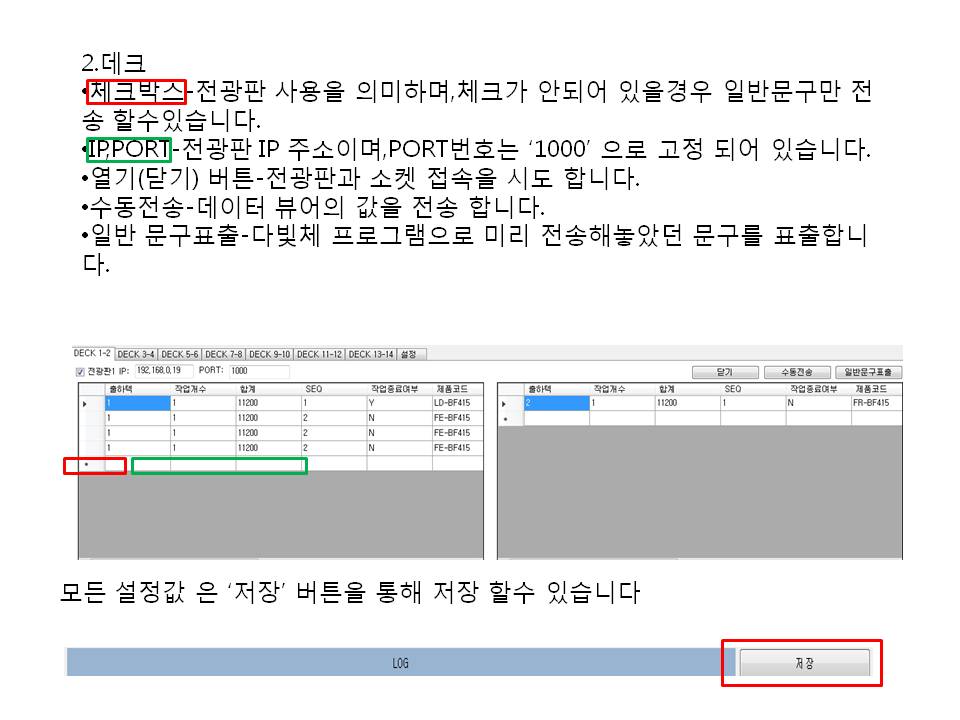Select the DECK 13-14 tab
This screenshot has height=720, width=960.
tap(371, 354)
